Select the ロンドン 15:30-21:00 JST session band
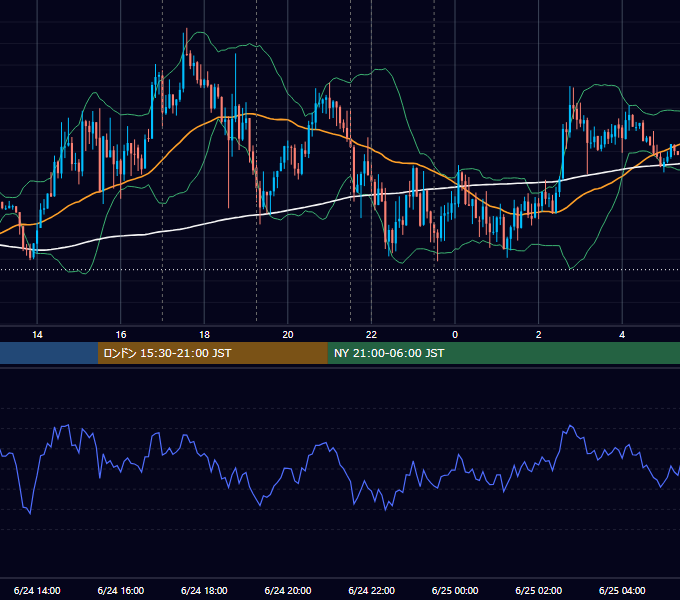Viewport: 680px width, 600px height. (212, 353)
